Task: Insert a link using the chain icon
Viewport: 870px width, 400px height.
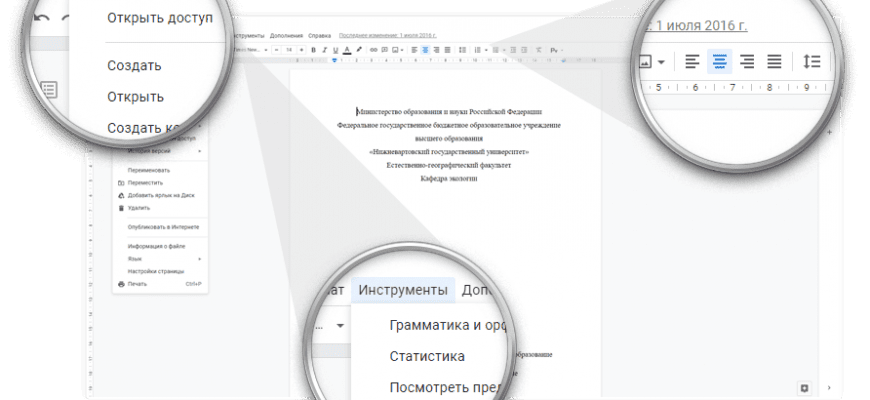Action: pos(373,50)
